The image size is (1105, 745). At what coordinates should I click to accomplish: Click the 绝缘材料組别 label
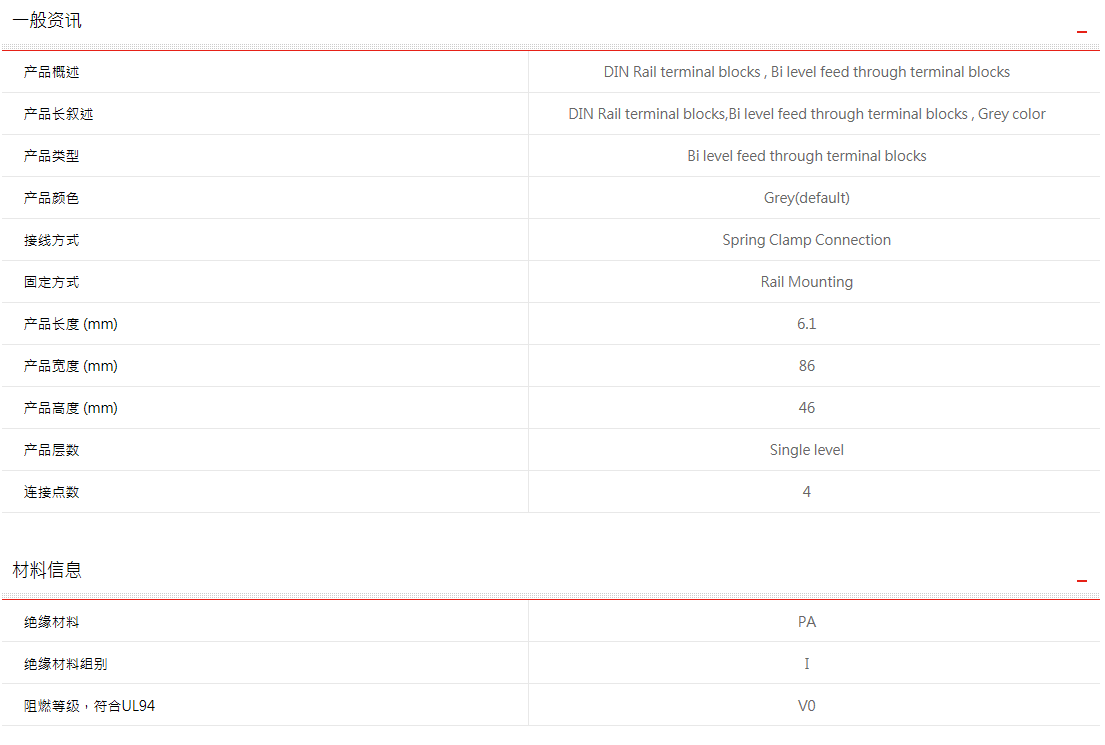pos(66,664)
